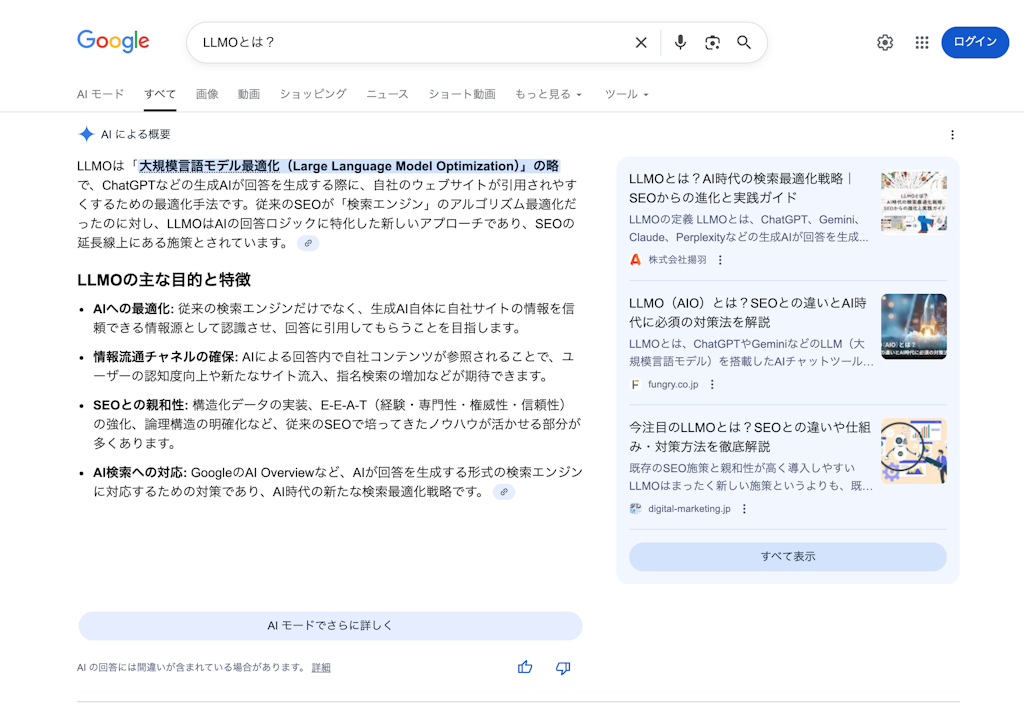
Task: Click the Google logo to return home
Action: (112, 41)
